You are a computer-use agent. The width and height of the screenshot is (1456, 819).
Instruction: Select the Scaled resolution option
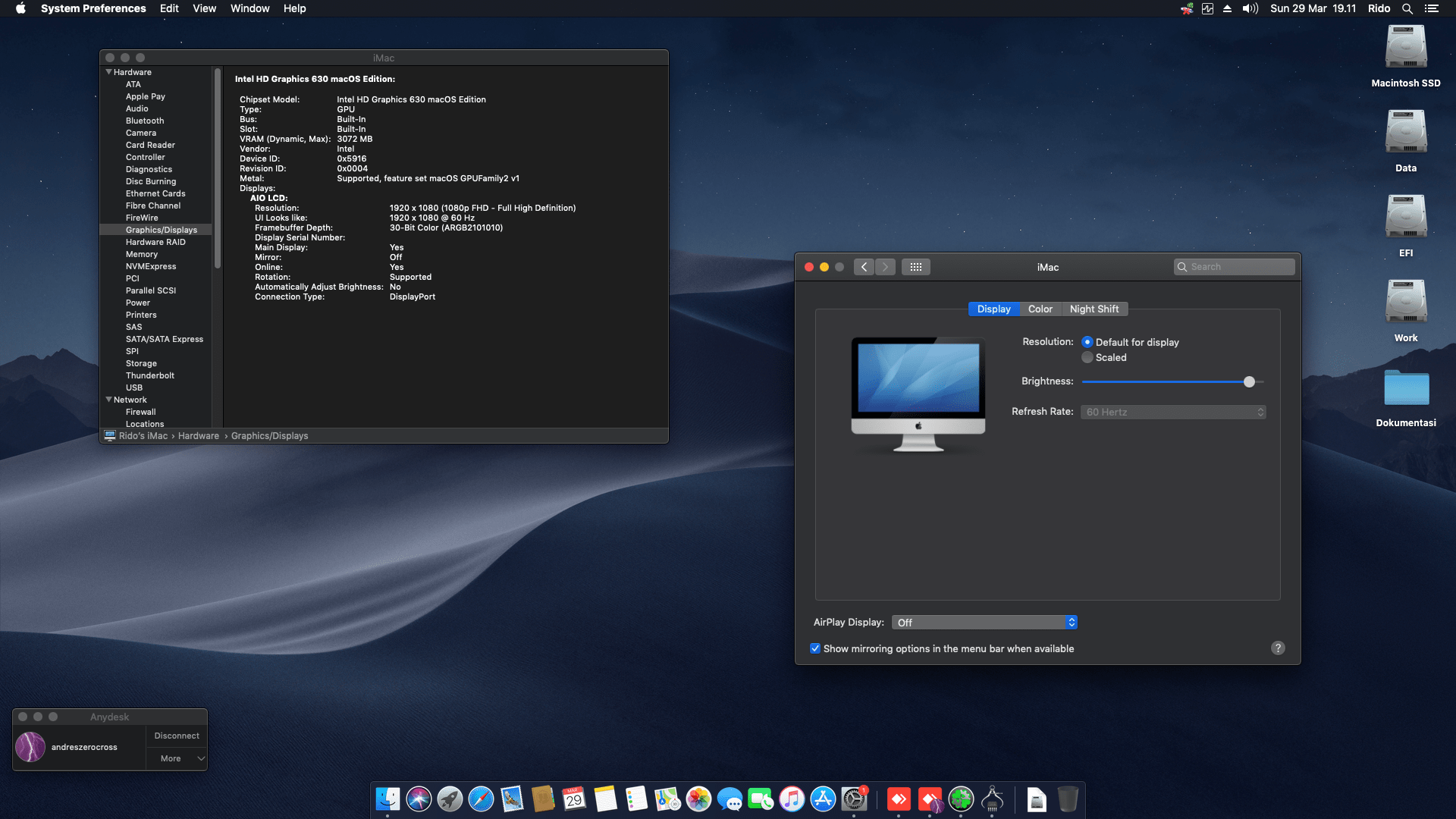click(x=1087, y=357)
